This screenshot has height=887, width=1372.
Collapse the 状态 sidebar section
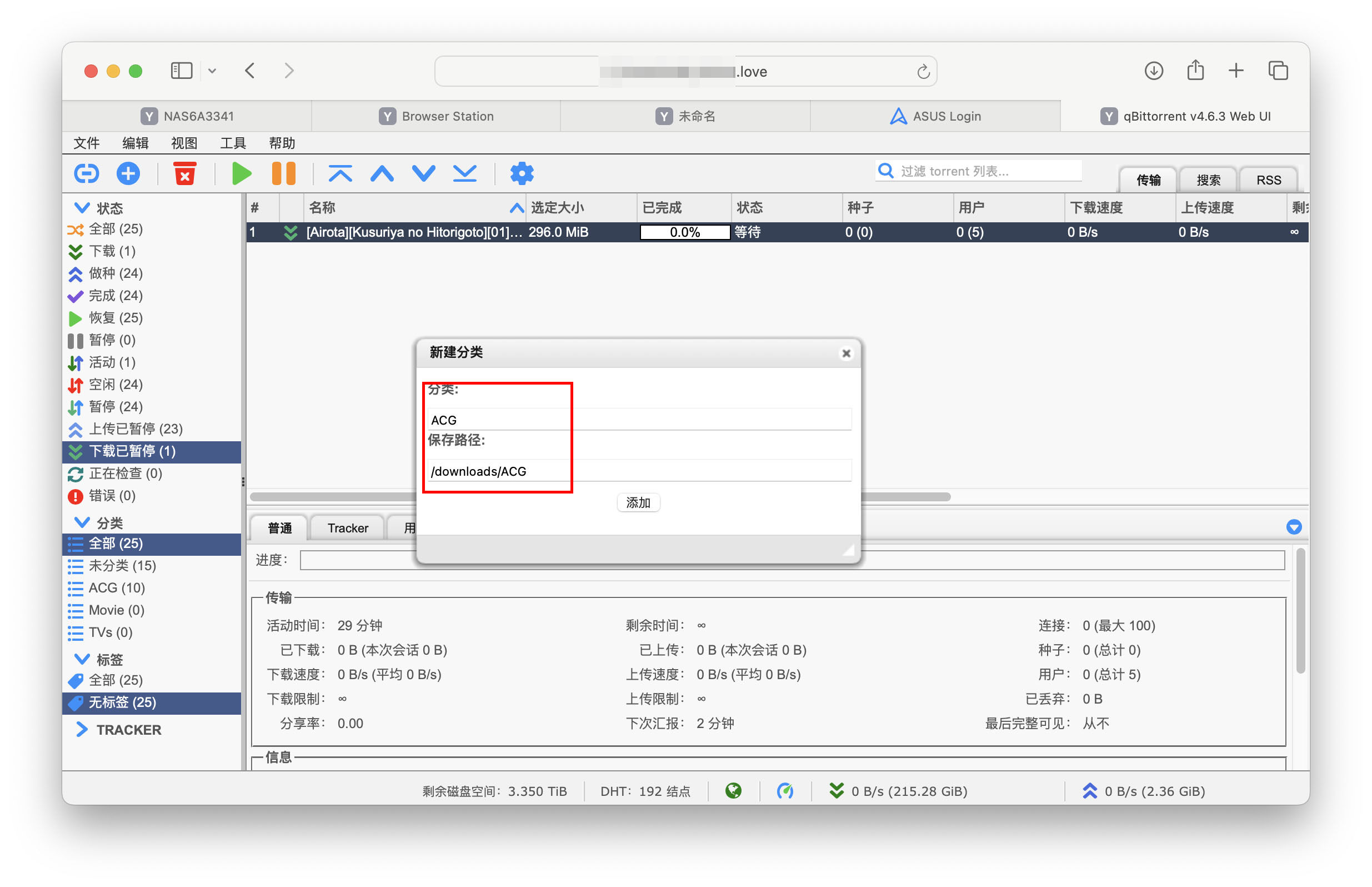(x=82, y=207)
